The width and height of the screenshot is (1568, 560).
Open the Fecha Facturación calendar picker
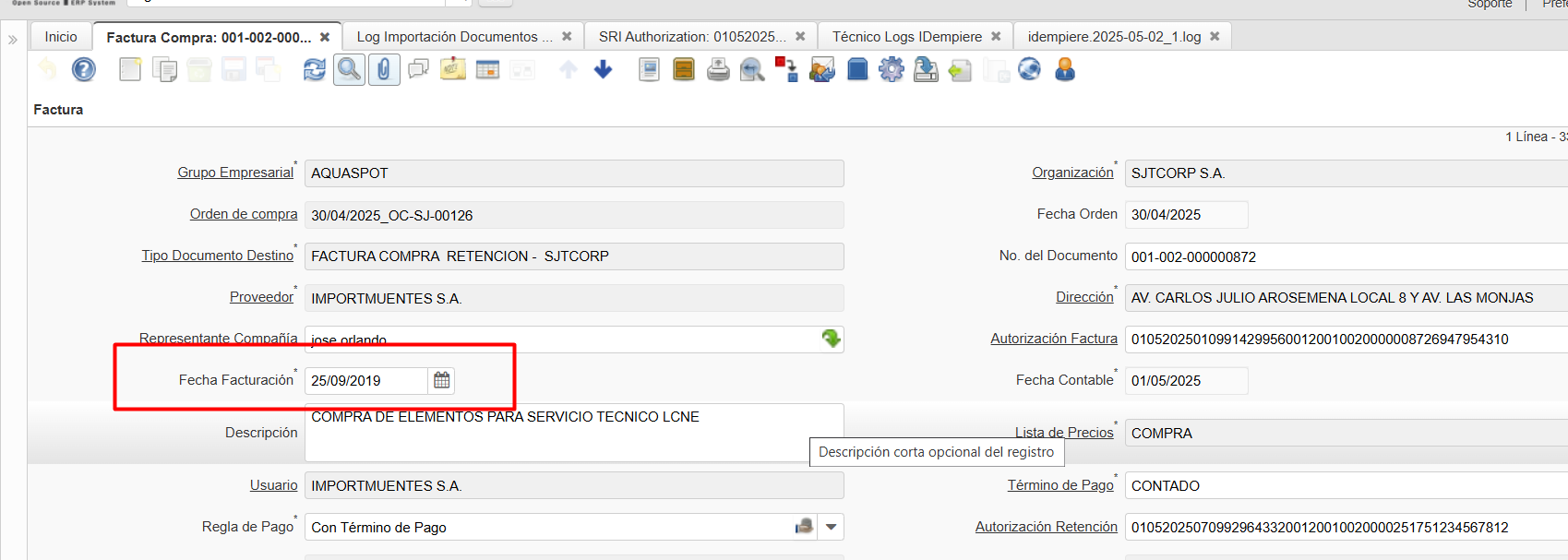[442, 380]
